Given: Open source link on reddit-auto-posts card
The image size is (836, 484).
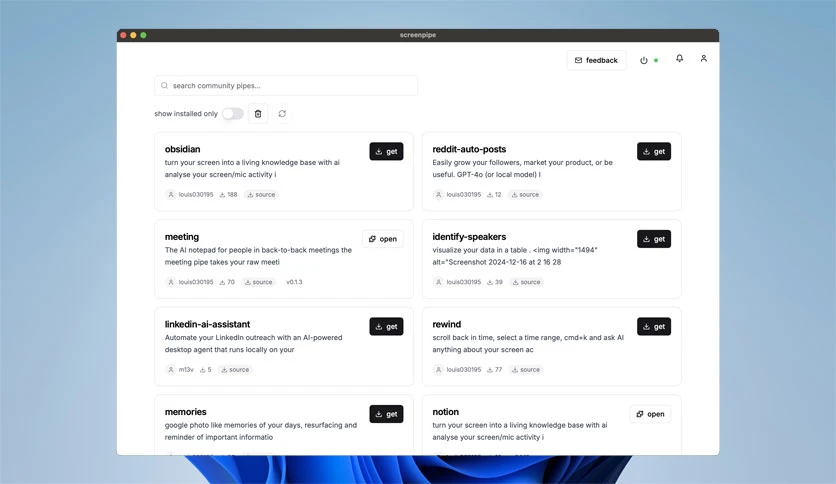Looking at the screenshot, I should (x=525, y=195).
